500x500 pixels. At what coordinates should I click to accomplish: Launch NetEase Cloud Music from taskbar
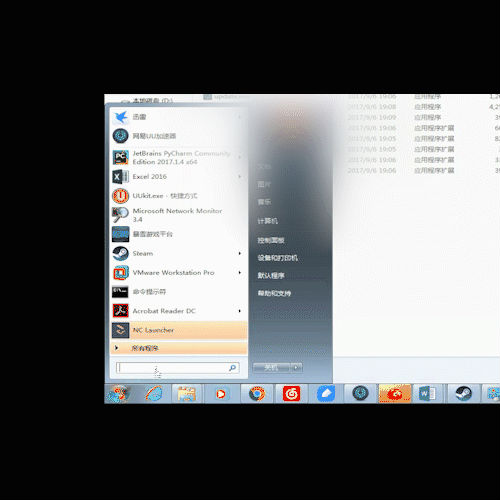point(291,394)
